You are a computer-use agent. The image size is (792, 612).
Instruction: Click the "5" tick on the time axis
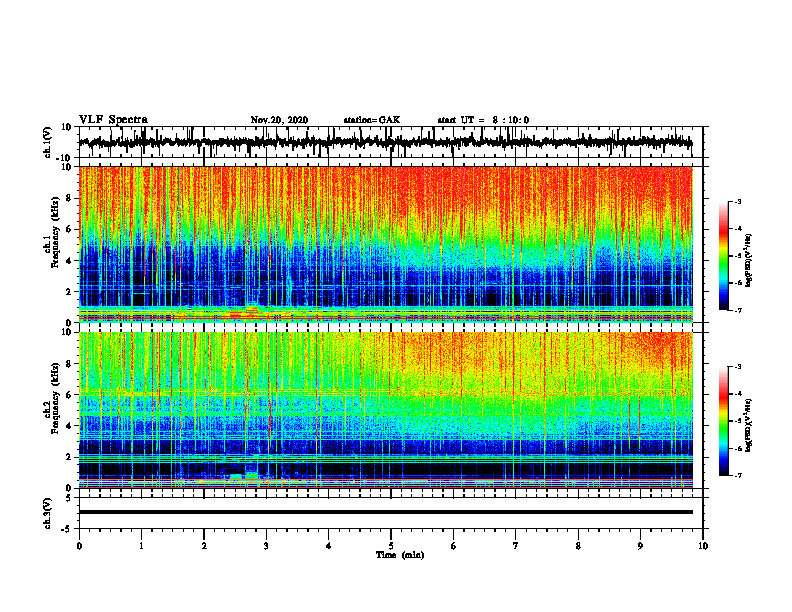pyautogui.click(x=391, y=546)
